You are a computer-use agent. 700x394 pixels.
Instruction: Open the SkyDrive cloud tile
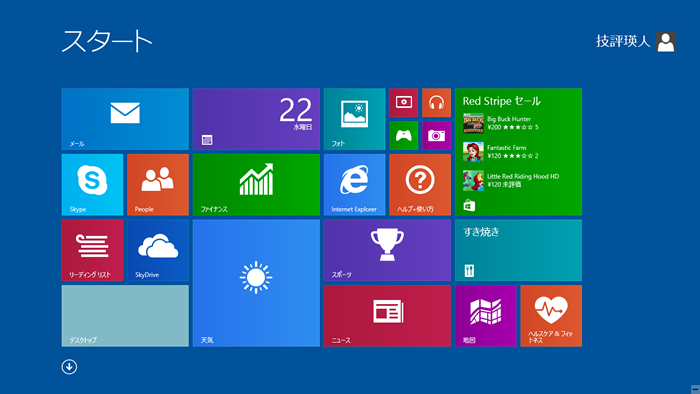(158, 250)
